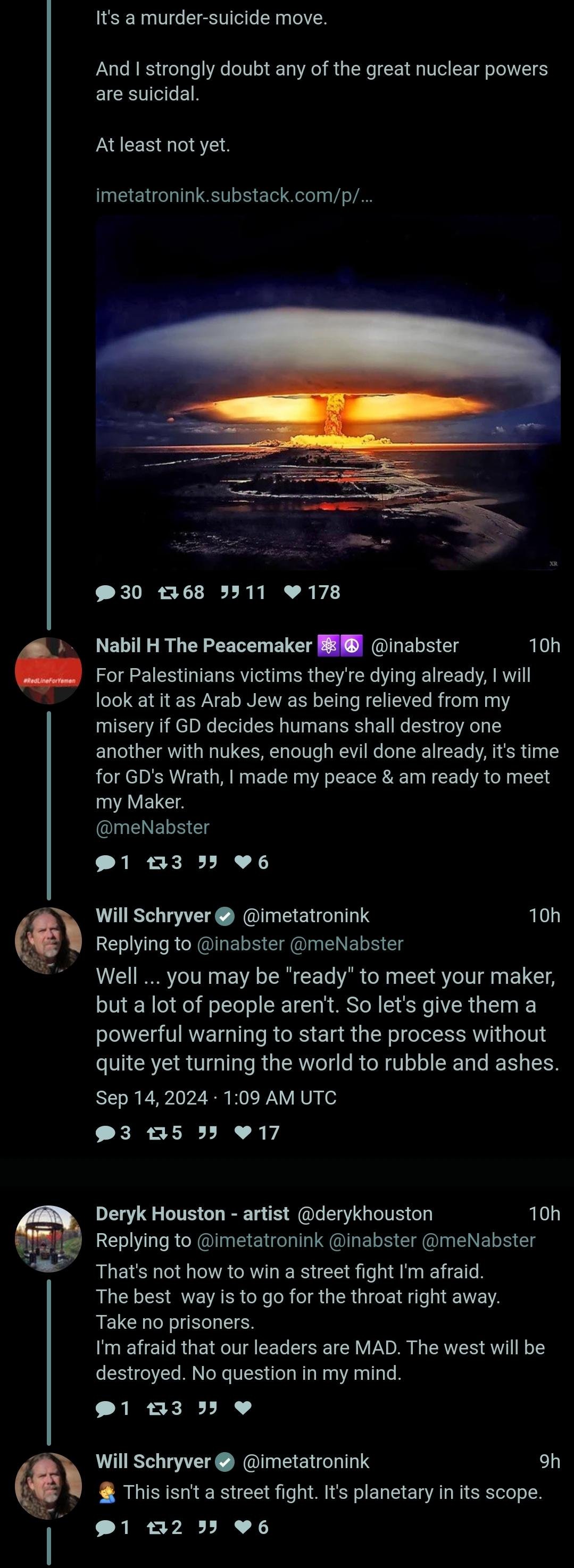Click the @inabster mention in Will's reply
The width and height of the screenshot is (574, 1568).
(240, 943)
